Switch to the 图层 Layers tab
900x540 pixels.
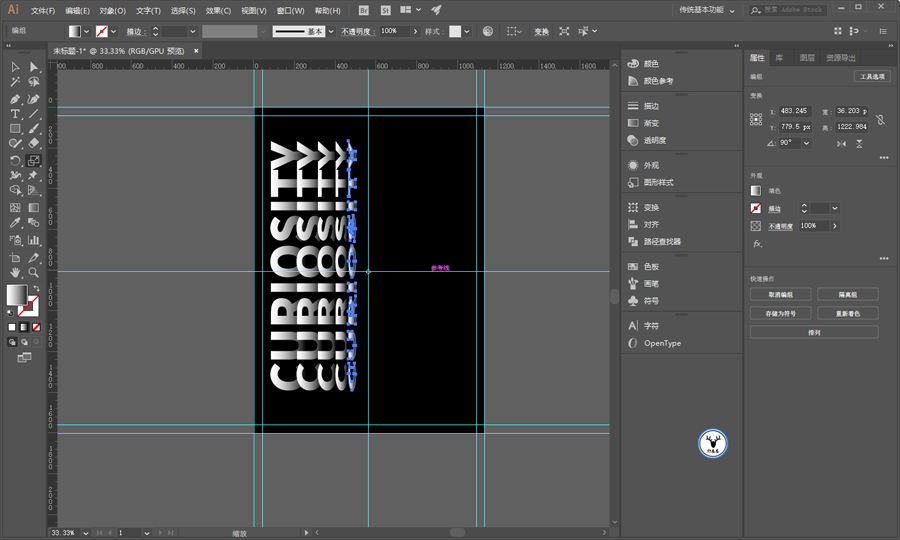click(807, 58)
